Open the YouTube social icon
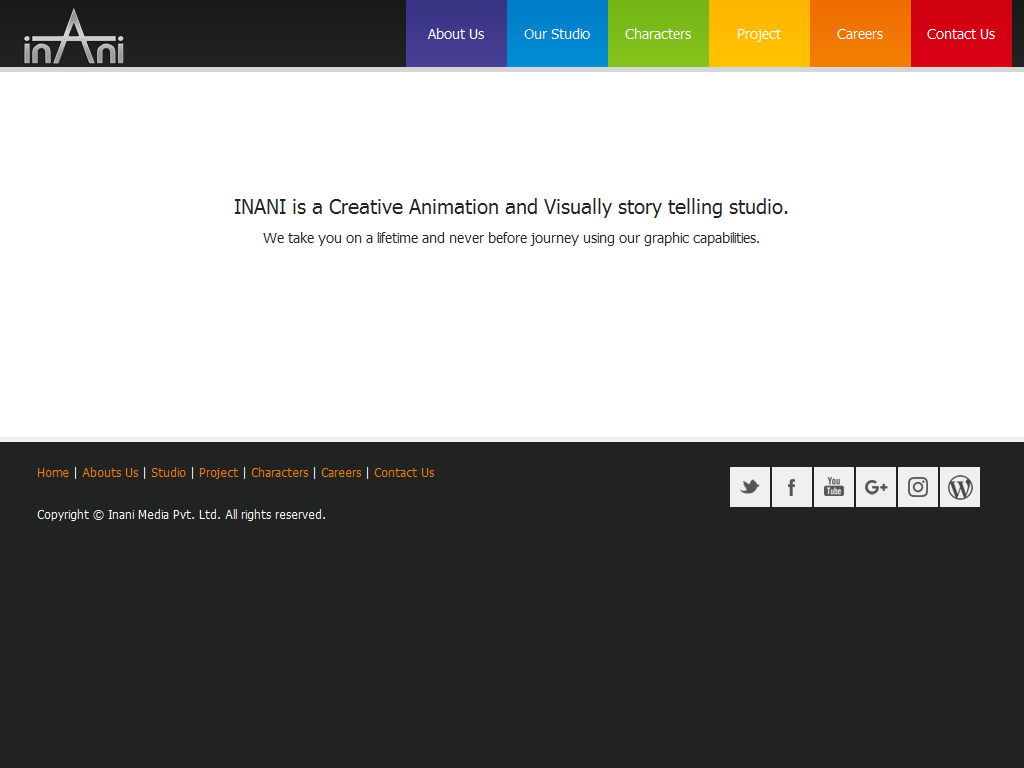 point(834,487)
